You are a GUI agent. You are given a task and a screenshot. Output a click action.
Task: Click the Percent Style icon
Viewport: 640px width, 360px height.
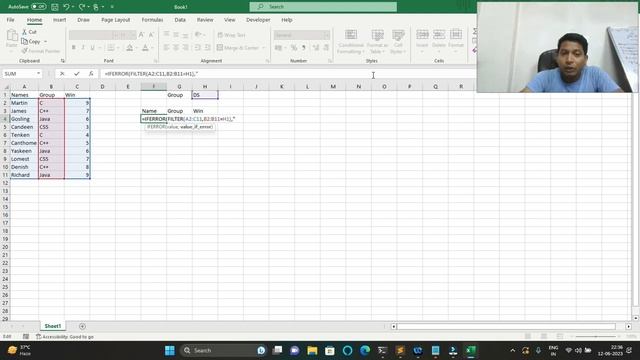coord(294,48)
